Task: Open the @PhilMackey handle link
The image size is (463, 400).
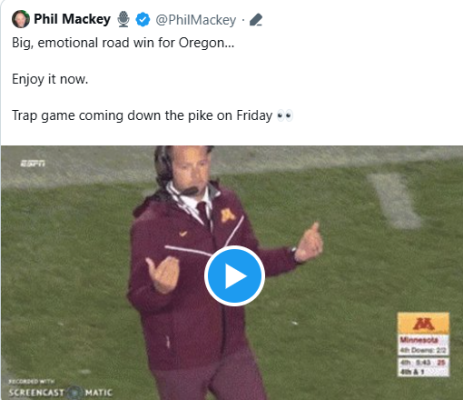Action: (x=196, y=20)
